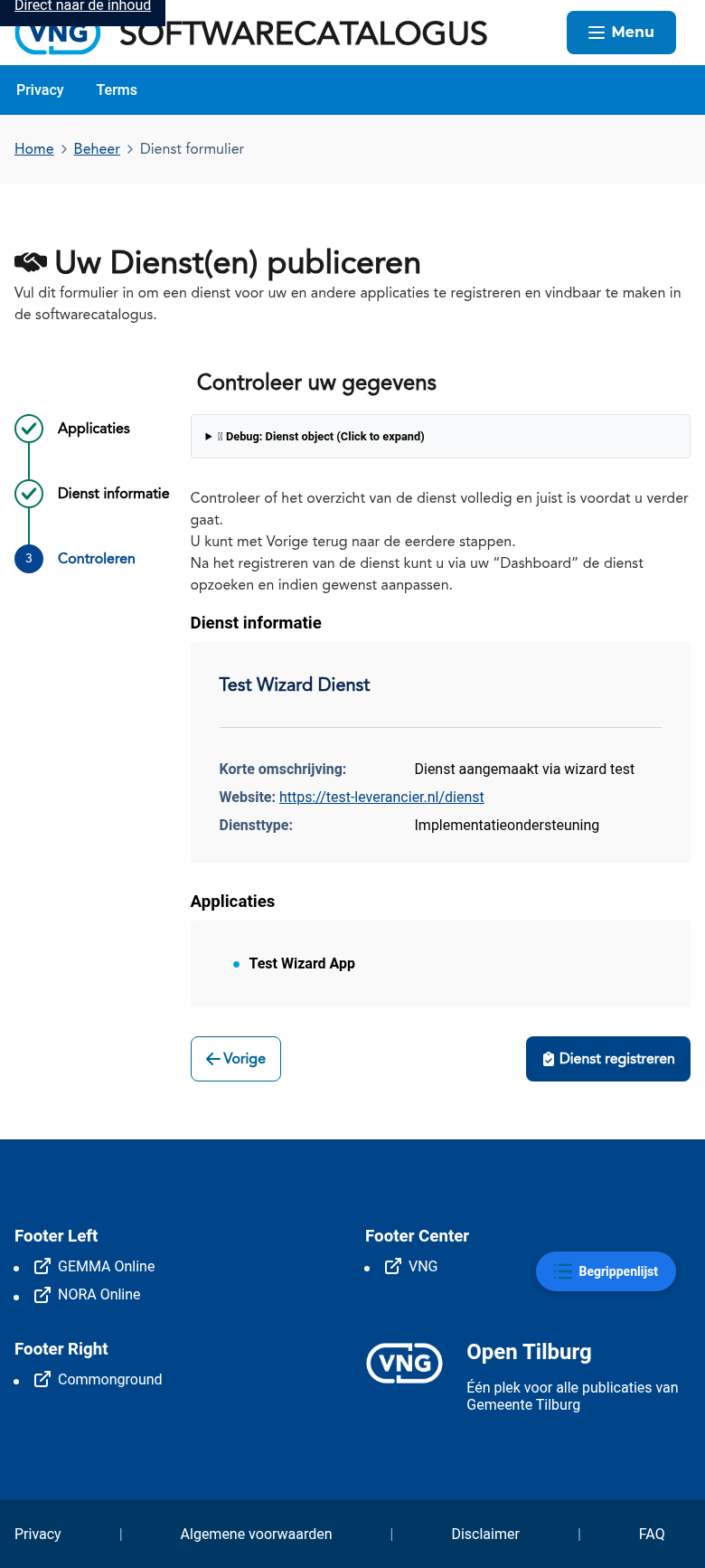
Task: Click the Dienst informatie step checkmark icon
Action: coord(29,494)
